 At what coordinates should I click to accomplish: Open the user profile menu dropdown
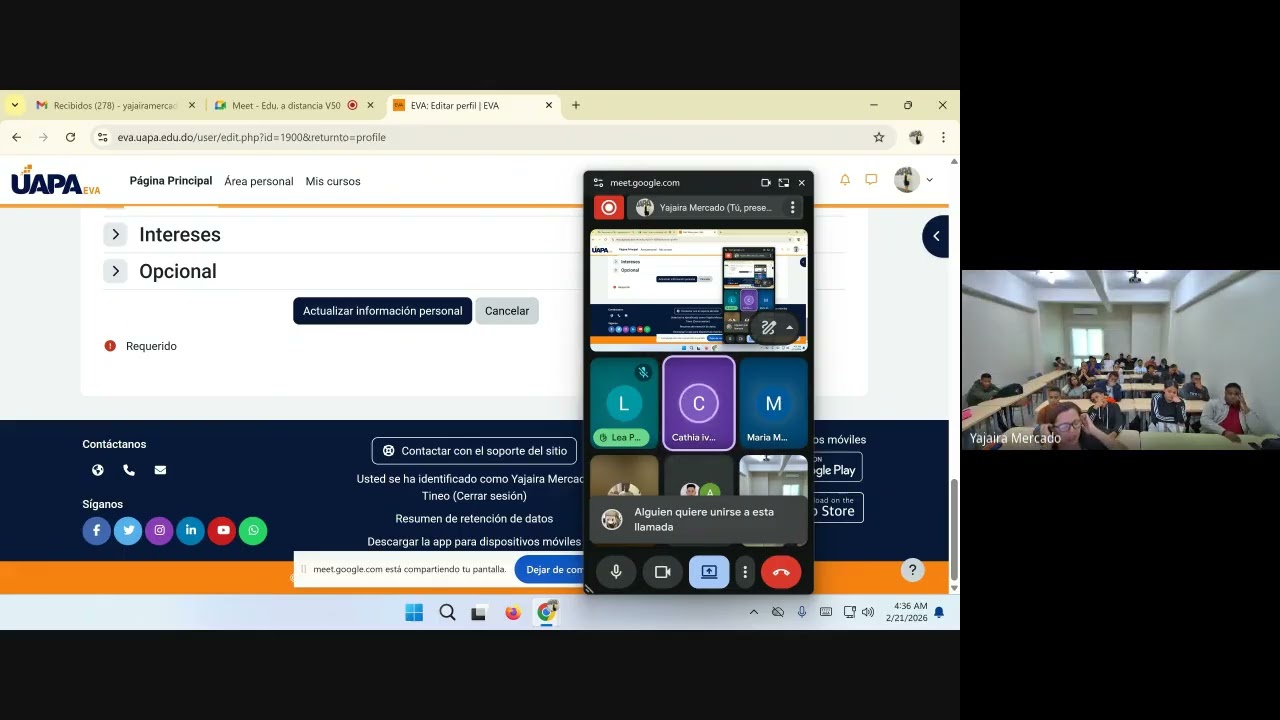pos(913,180)
